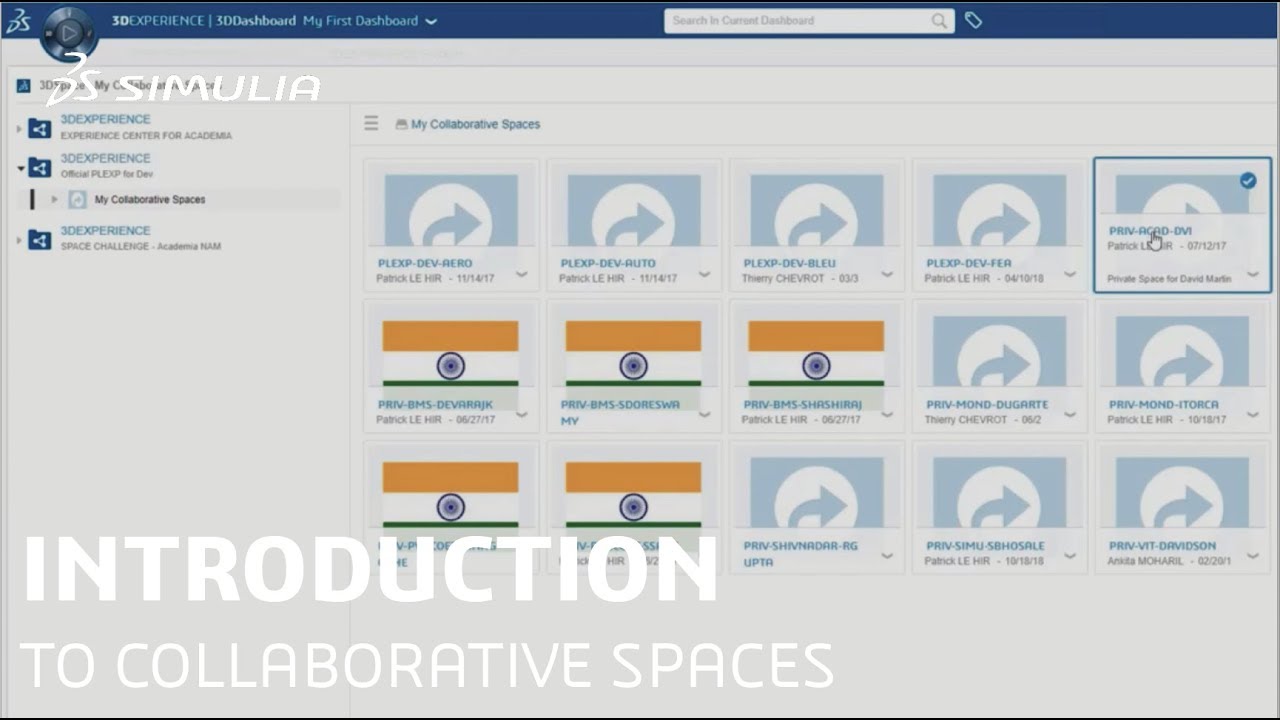Open the PRIV-MOND-DUGARTE title link
The height and width of the screenshot is (720, 1280).
click(987, 405)
